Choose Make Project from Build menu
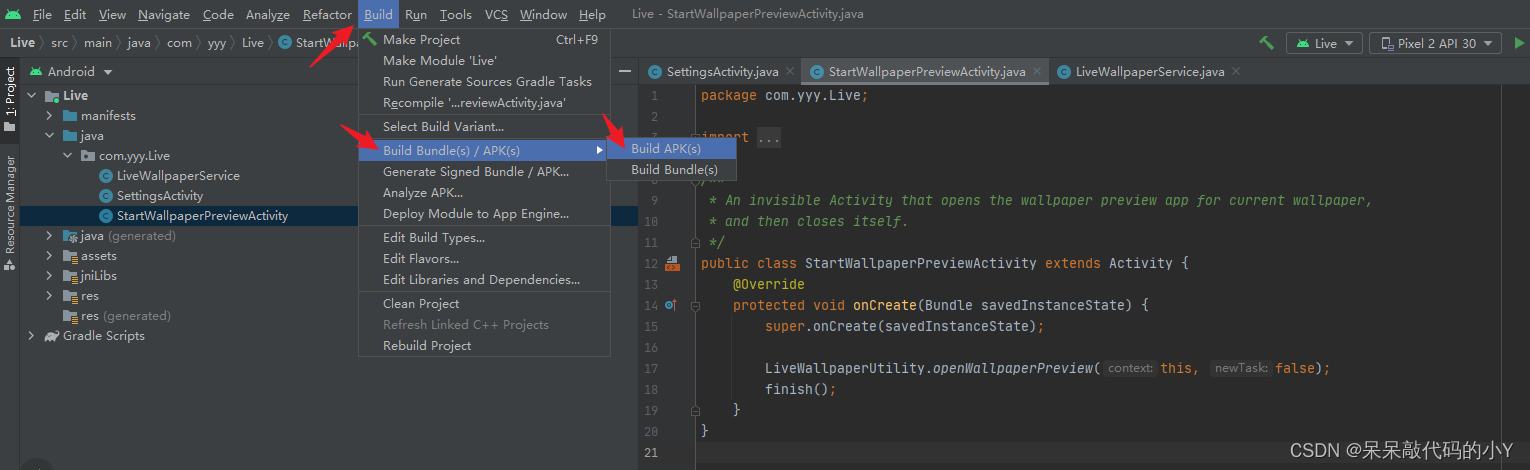Viewport: 1530px width, 470px height. point(484,40)
